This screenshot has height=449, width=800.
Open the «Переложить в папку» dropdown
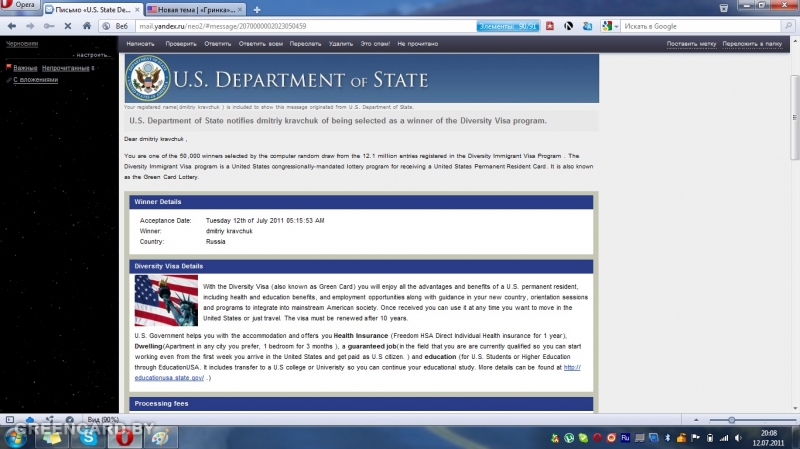pyautogui.click(x=752, y=44)
